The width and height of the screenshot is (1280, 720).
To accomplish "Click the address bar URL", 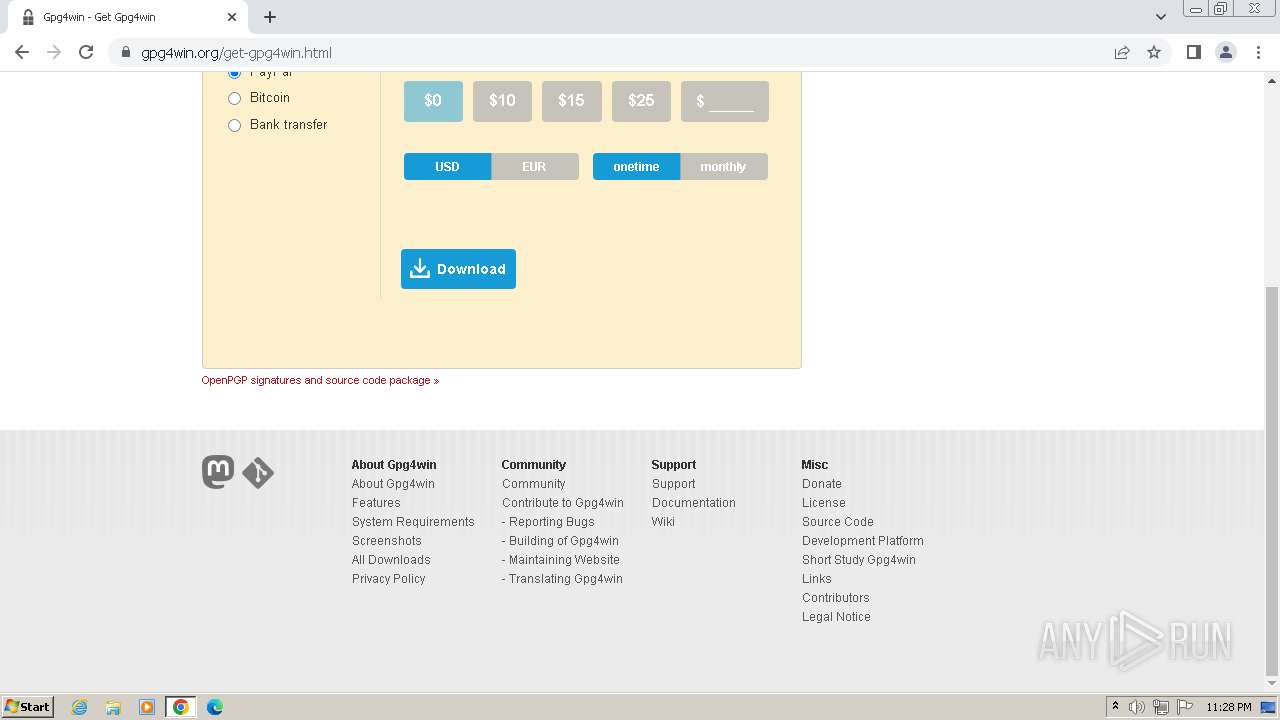I will click(237, 53).
